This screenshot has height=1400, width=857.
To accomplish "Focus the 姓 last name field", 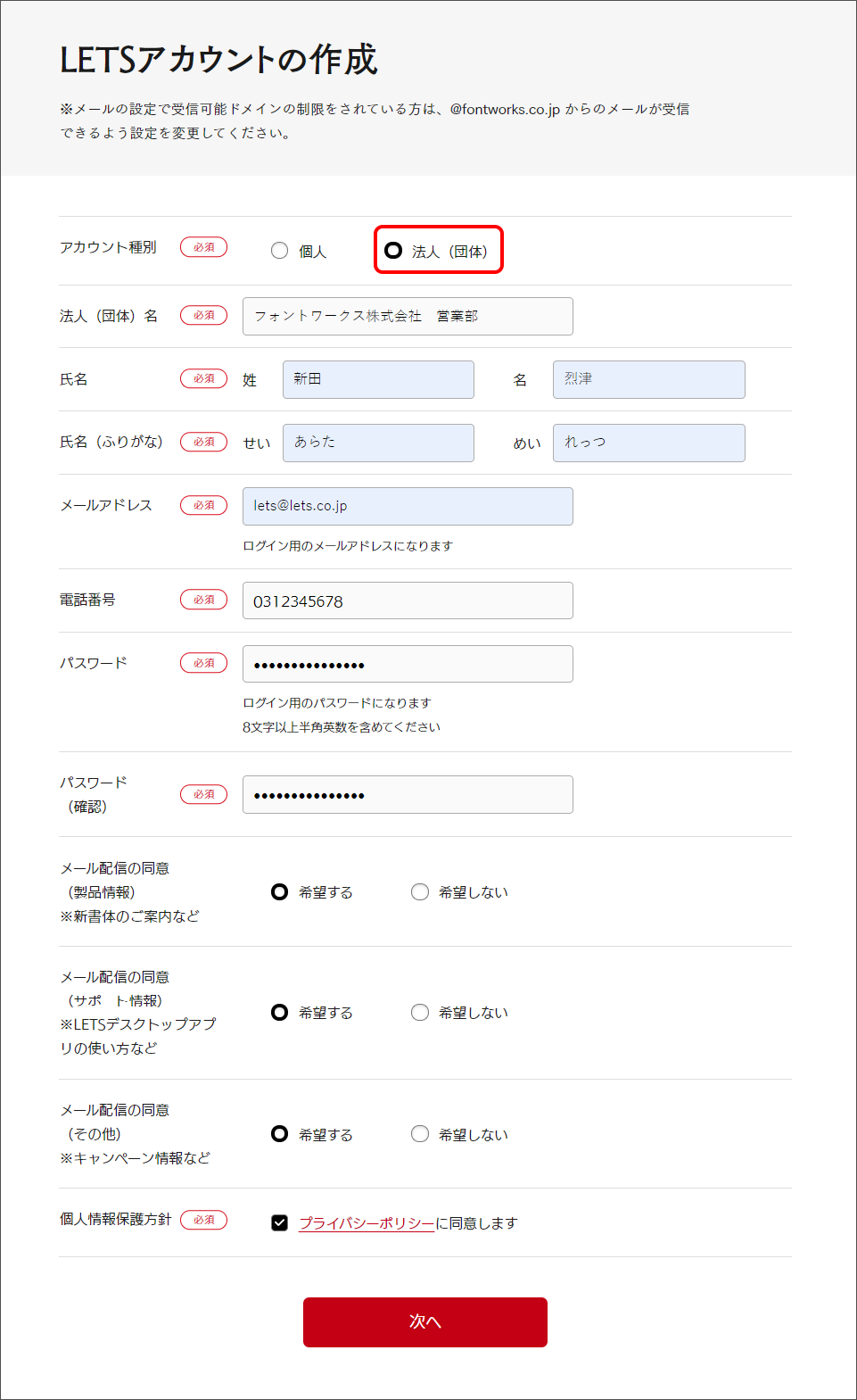I will pos(378,380).
